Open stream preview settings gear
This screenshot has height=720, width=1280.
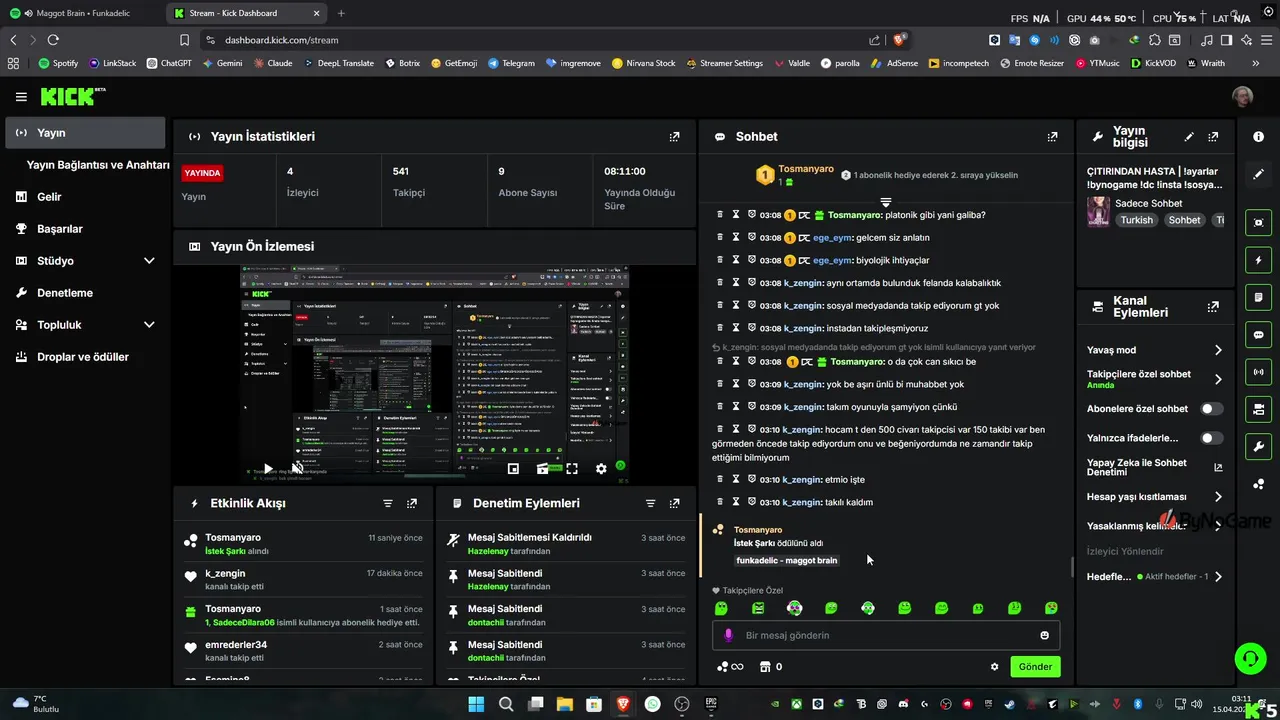tap(601, 468)
